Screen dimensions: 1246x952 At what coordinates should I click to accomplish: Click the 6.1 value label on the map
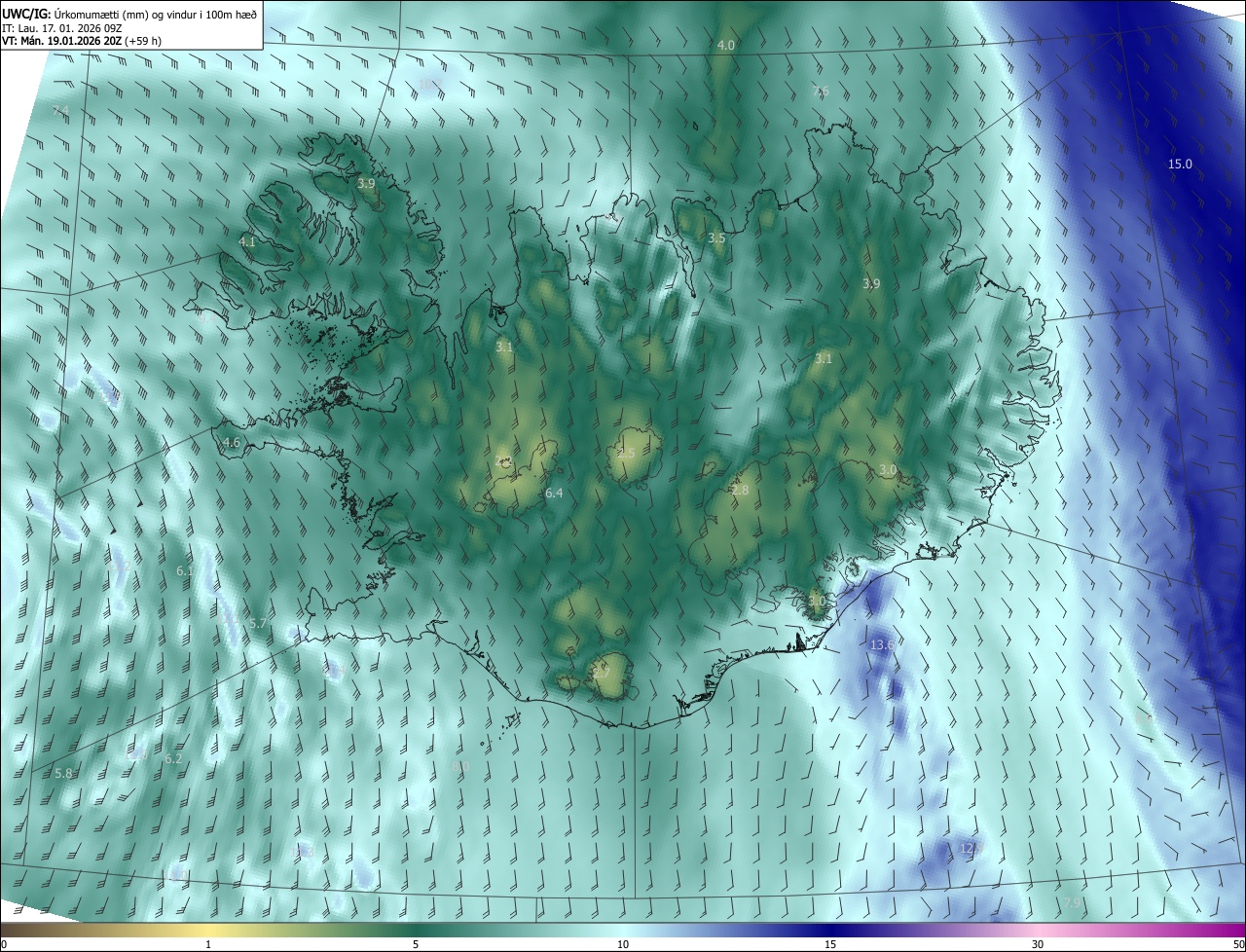point(185,571)
